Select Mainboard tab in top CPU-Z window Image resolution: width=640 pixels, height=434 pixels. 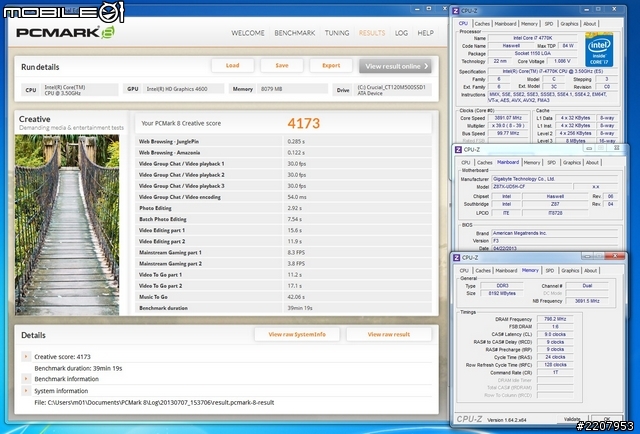pyautogui.click(x=505, y=24)
